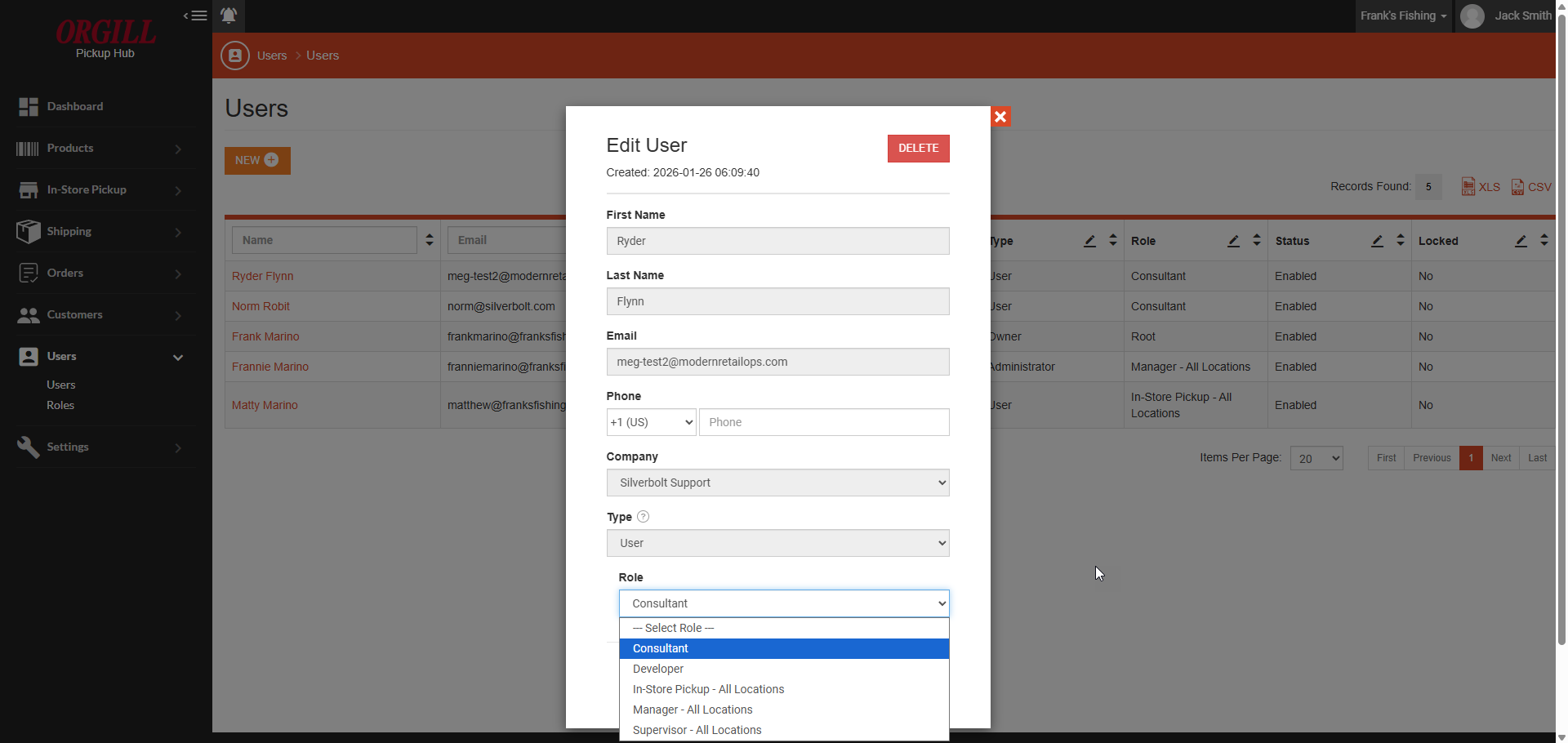1568x743 pixels.
Task: Click the DELETE button in Edit User
Action: click(918, 148)
